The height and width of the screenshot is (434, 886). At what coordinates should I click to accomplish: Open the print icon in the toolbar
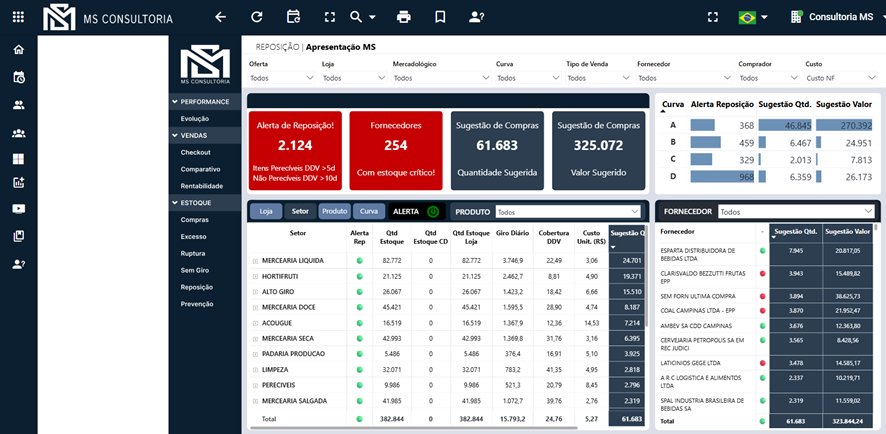pos(404,17)
